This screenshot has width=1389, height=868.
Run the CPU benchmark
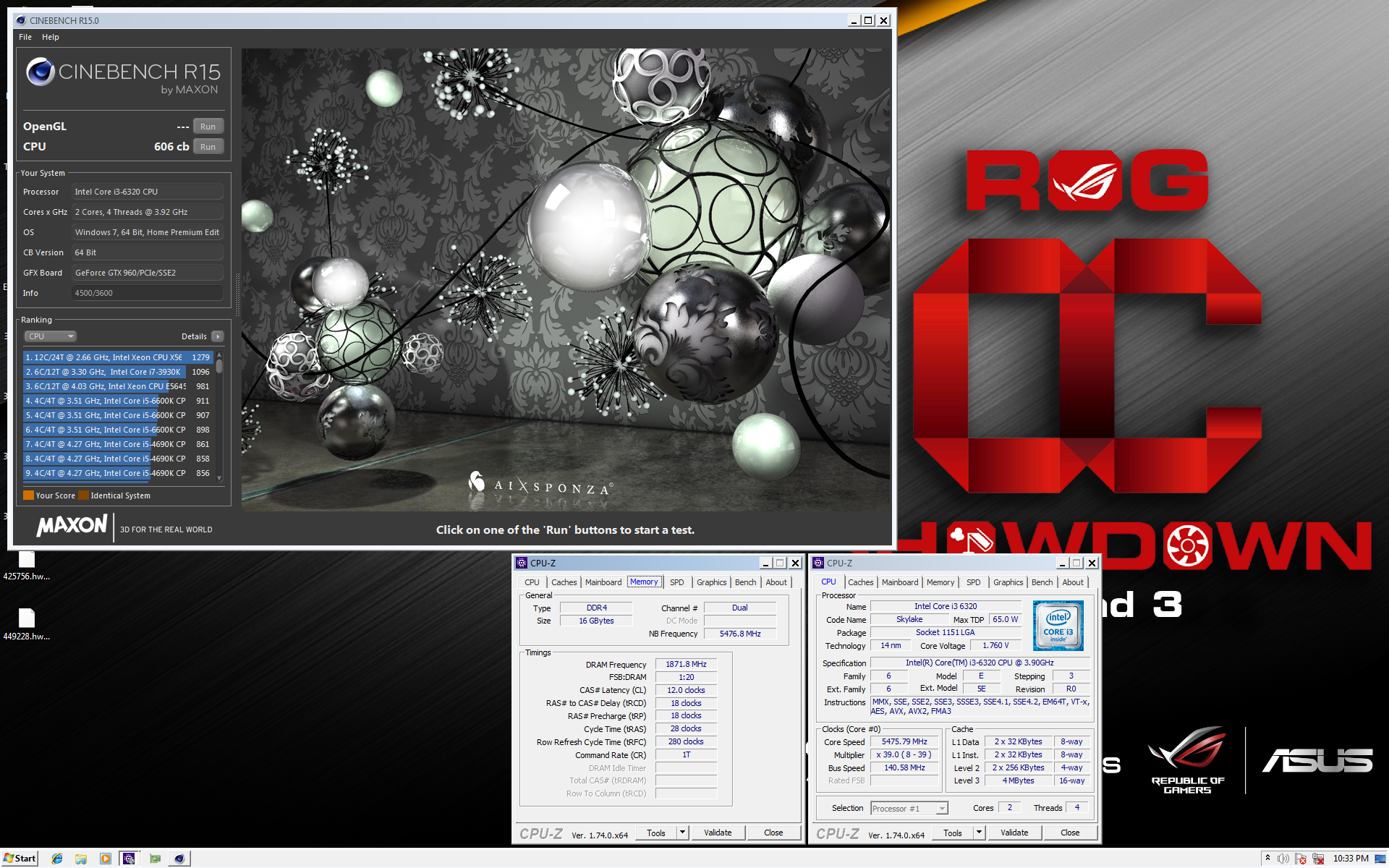208,147
